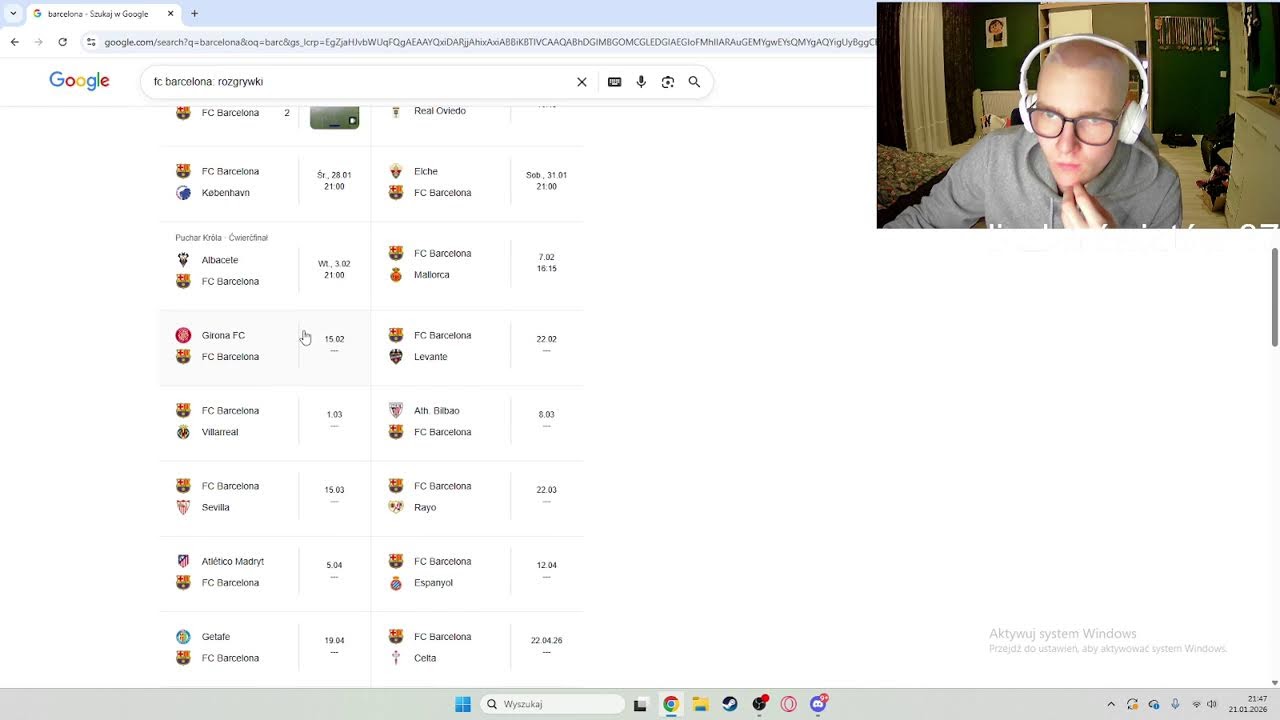The width and height of the screenshot is (1280, 720).
Task: Select the 'Sevilla' team name
Action: [x=216, y=507]
